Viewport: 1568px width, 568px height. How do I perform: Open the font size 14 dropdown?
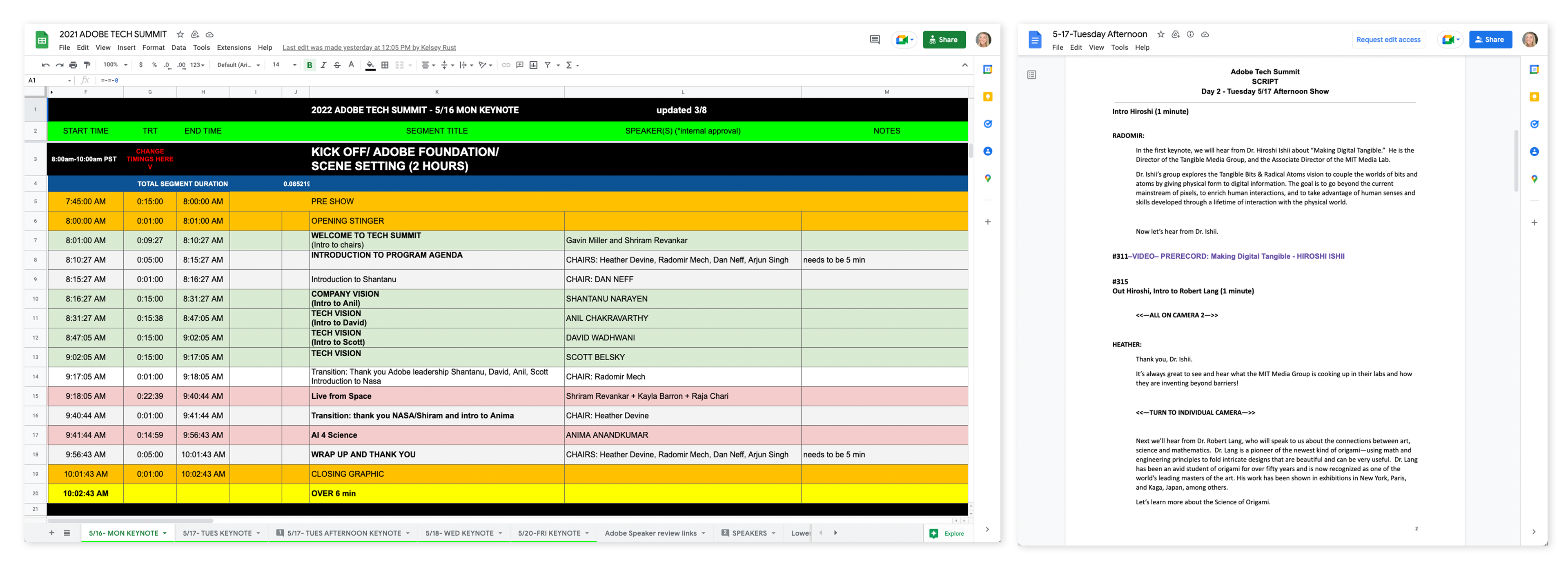click(284, 65)
